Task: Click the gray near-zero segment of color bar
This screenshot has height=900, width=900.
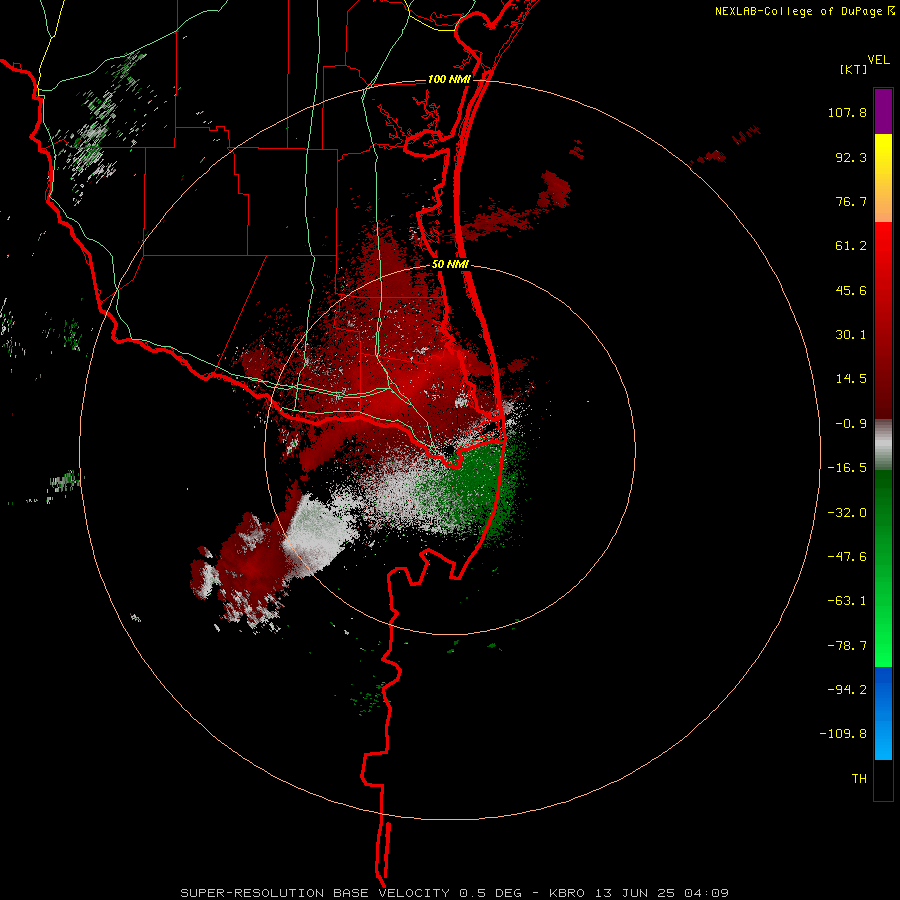Action: (883, 444)
